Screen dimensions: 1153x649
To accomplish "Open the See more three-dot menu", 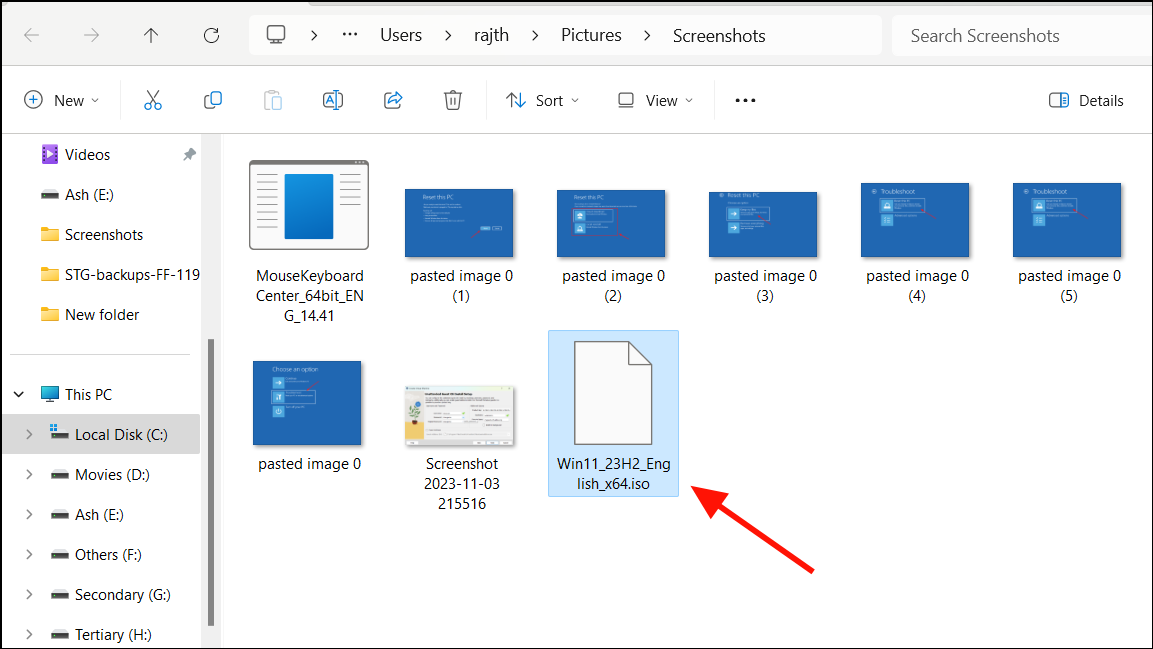I will click(x=745, y=101).
